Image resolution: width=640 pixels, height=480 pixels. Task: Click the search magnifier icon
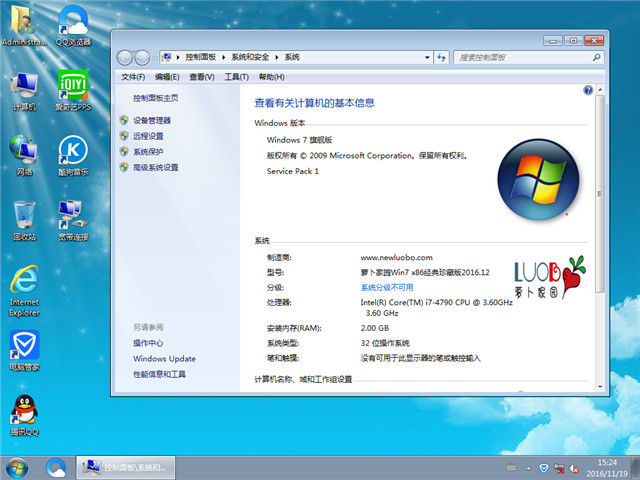[596, 58]
